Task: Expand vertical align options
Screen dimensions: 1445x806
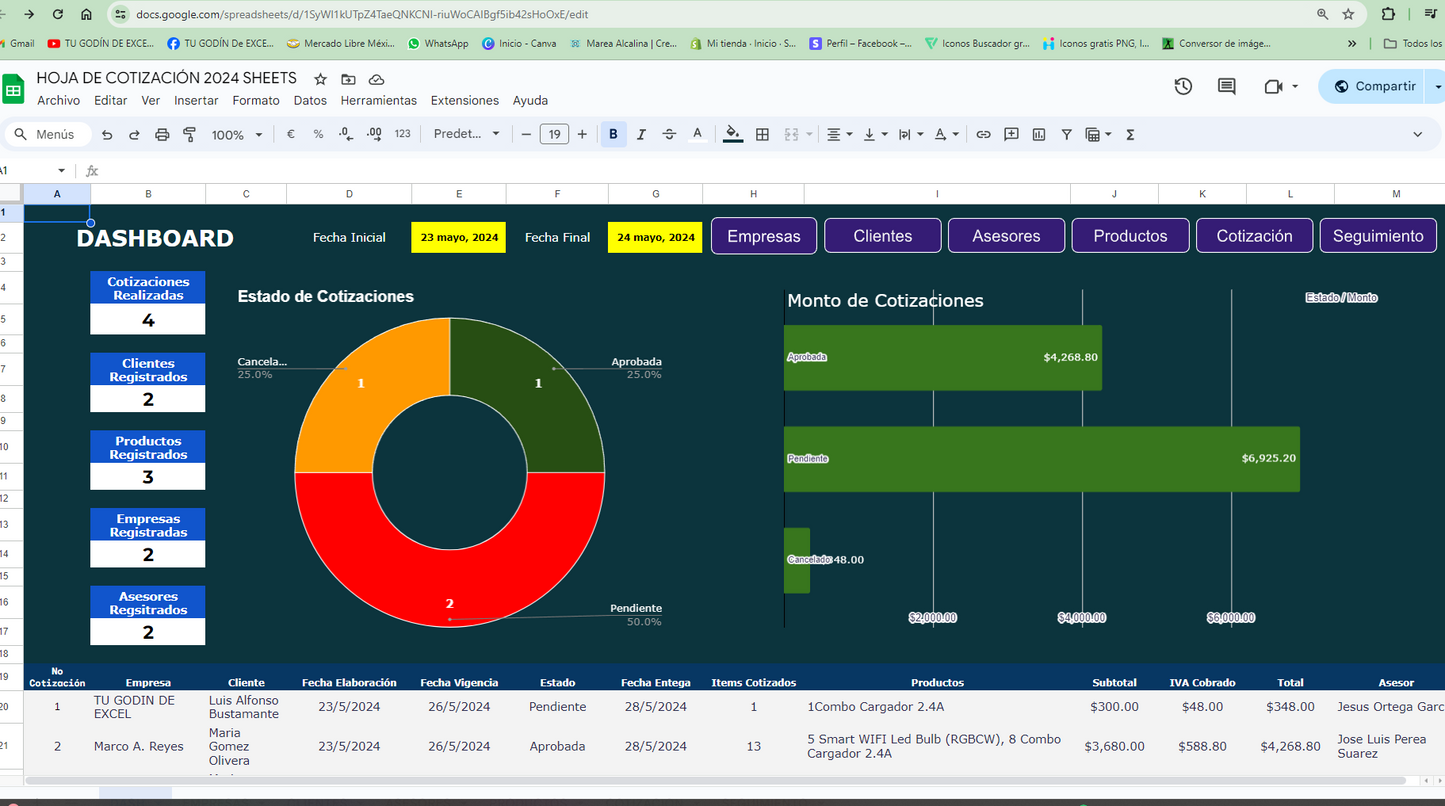Action: tap(875, 134)
